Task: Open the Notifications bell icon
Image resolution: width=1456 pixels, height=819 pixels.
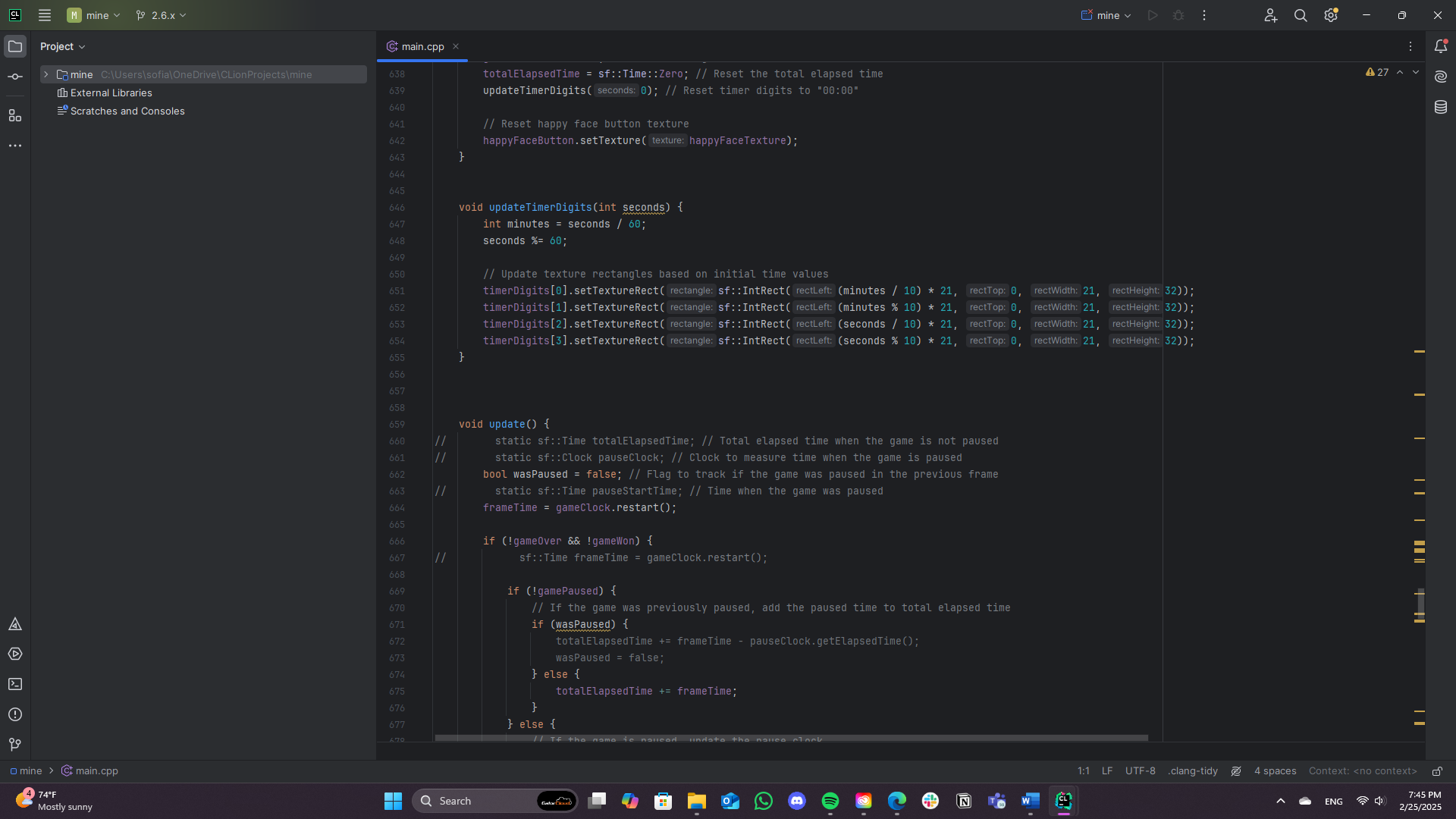Action: 1441,46
